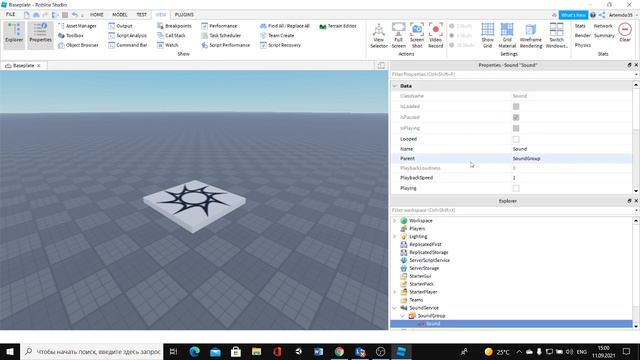Screen dimensions: 640x360
Task: Select ServerScriptService in the Explorer
Action: point(429,260)
